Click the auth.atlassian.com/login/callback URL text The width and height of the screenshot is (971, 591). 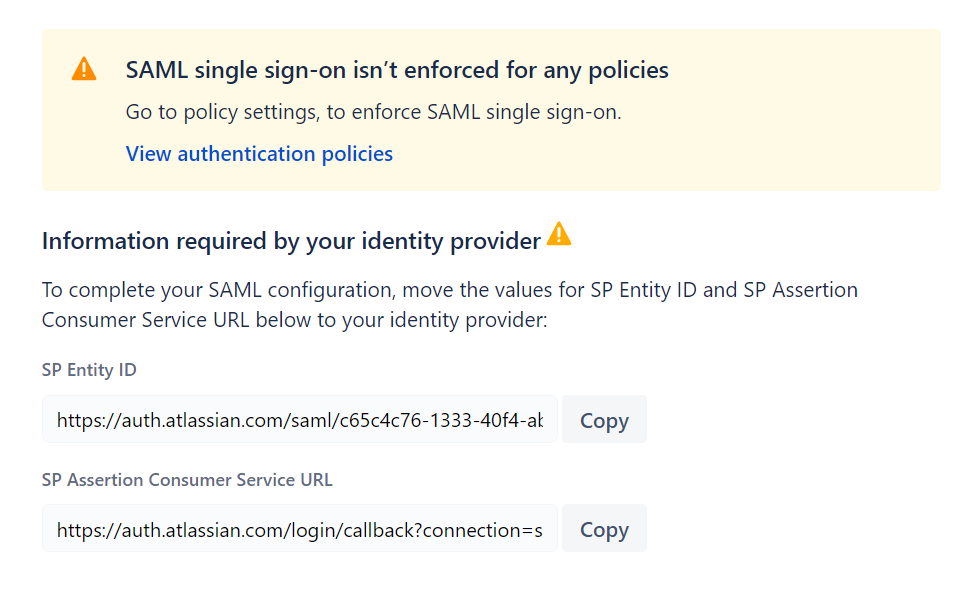point(300,530)
